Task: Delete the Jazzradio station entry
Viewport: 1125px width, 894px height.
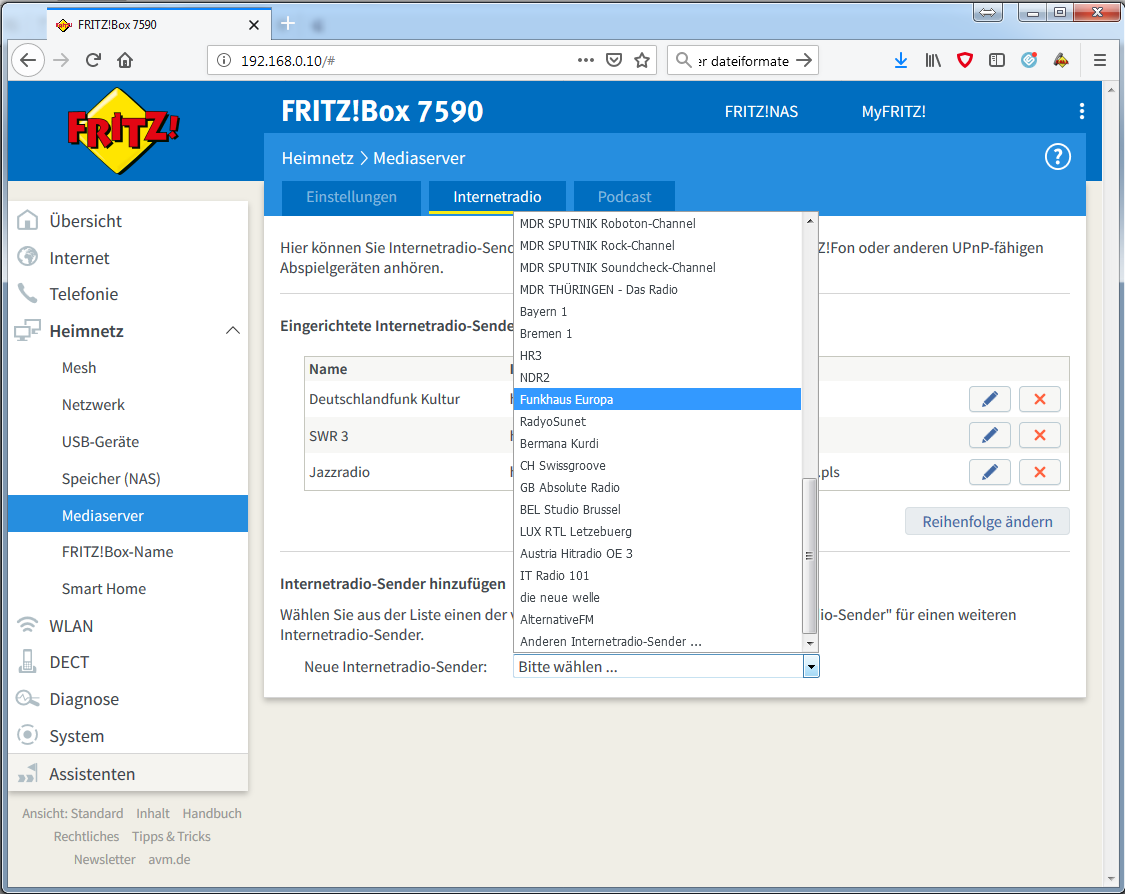Action: point(1040,472)
